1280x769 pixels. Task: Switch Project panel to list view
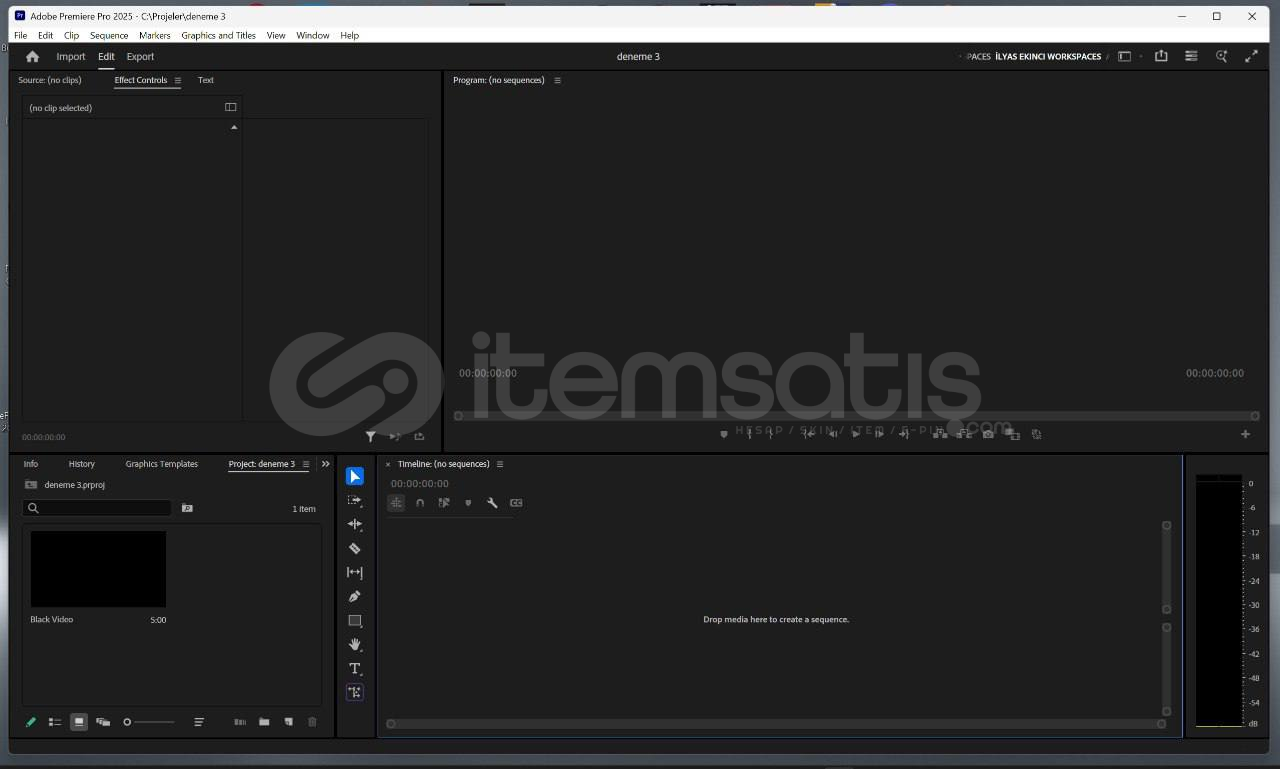55,722
